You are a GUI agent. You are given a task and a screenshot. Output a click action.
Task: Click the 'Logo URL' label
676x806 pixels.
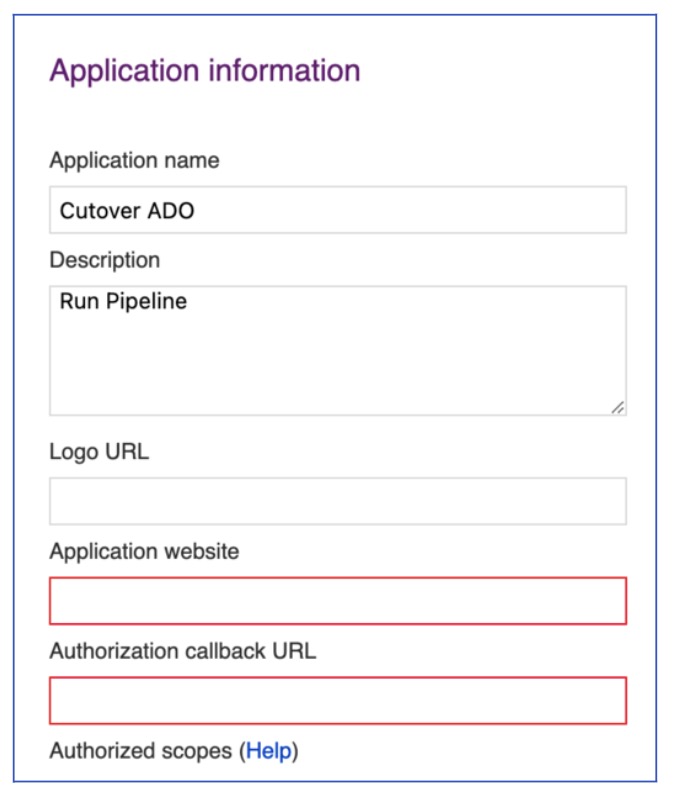99,452
